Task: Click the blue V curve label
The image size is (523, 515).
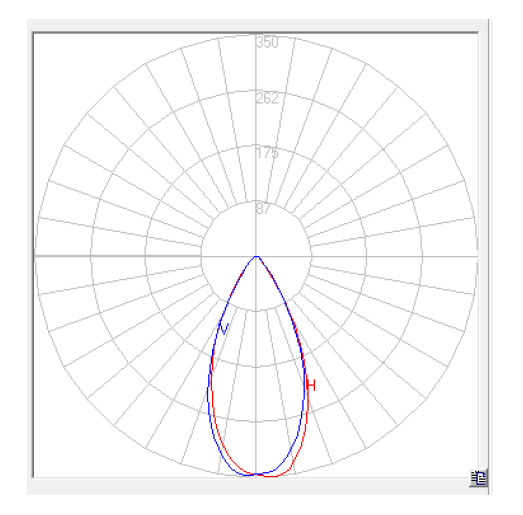Action: pyautogui.click(x=224, y=328)
